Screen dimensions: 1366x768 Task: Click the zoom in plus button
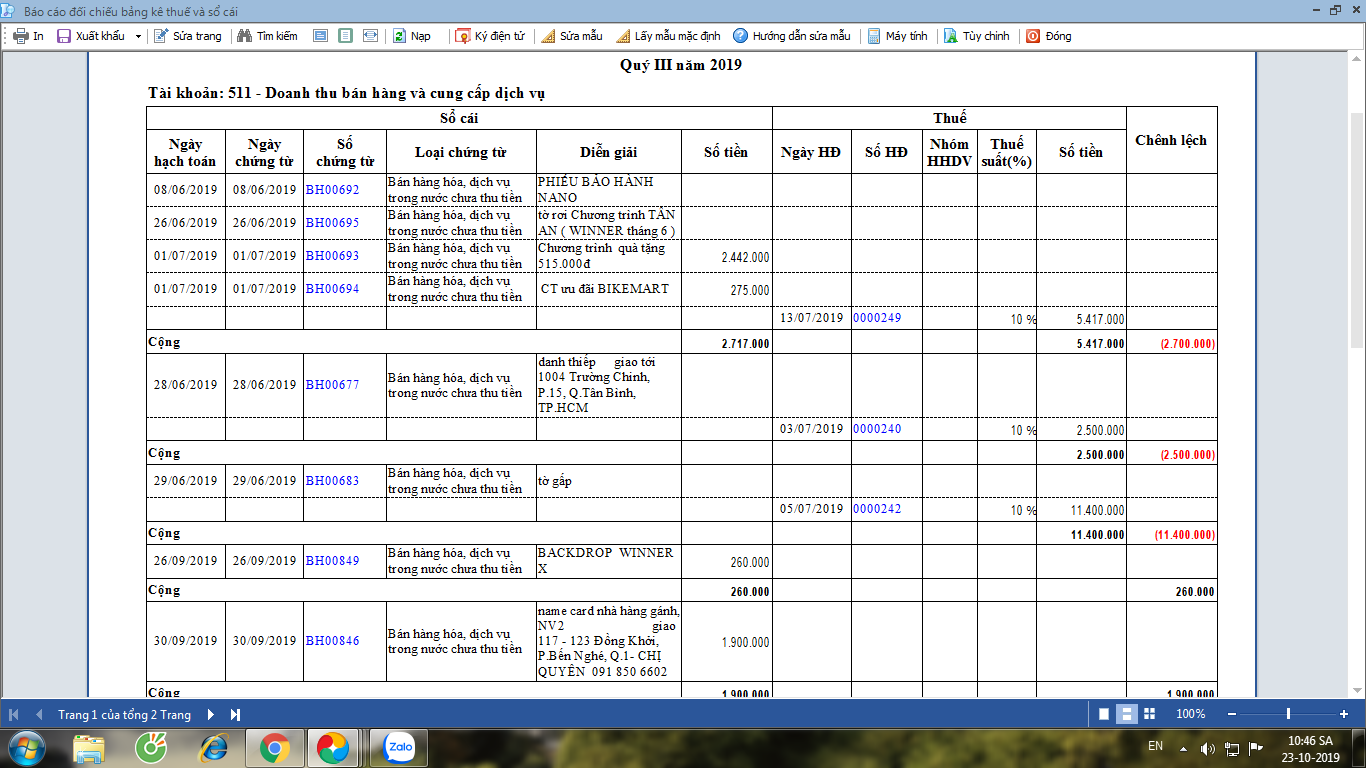pos(1344,714)
